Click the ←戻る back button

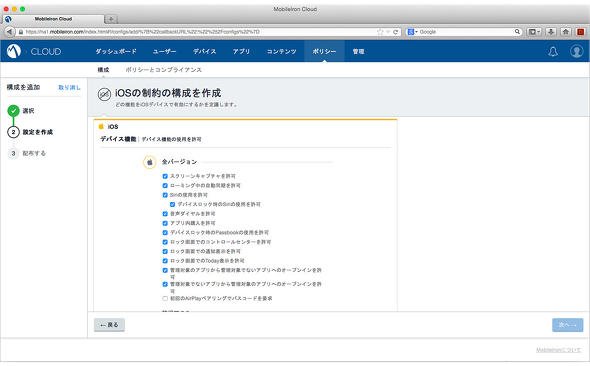tap(109, 325)
